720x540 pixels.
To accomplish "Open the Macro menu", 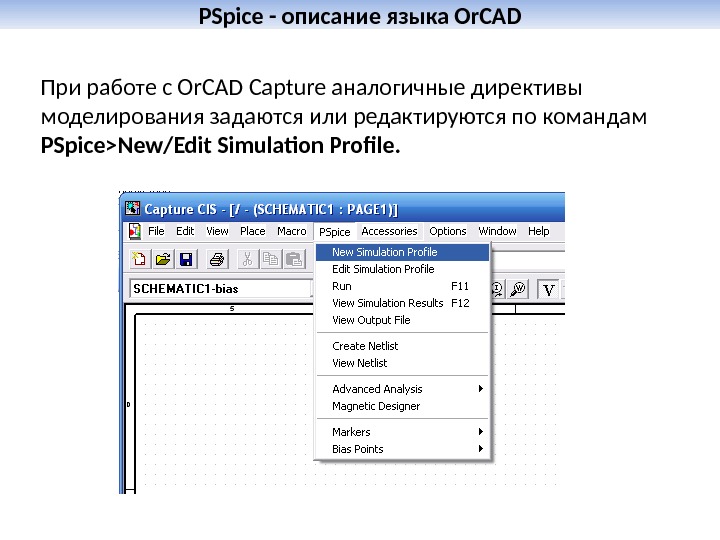I will coord(292,231).
